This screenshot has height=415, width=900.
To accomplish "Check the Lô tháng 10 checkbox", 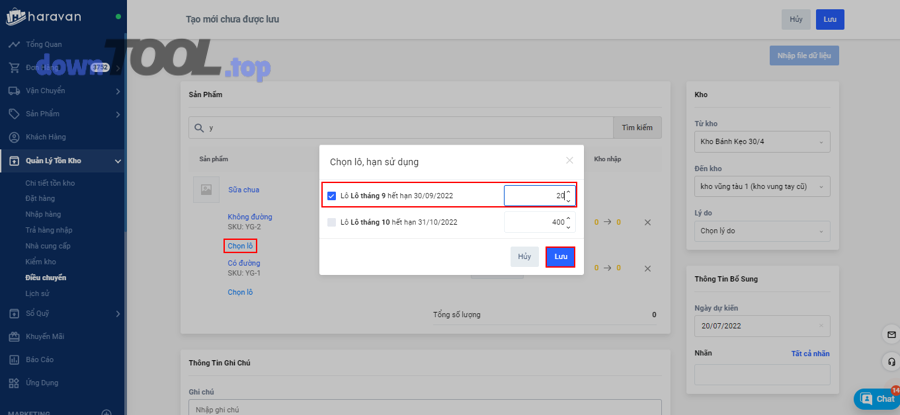I will 332,222.
